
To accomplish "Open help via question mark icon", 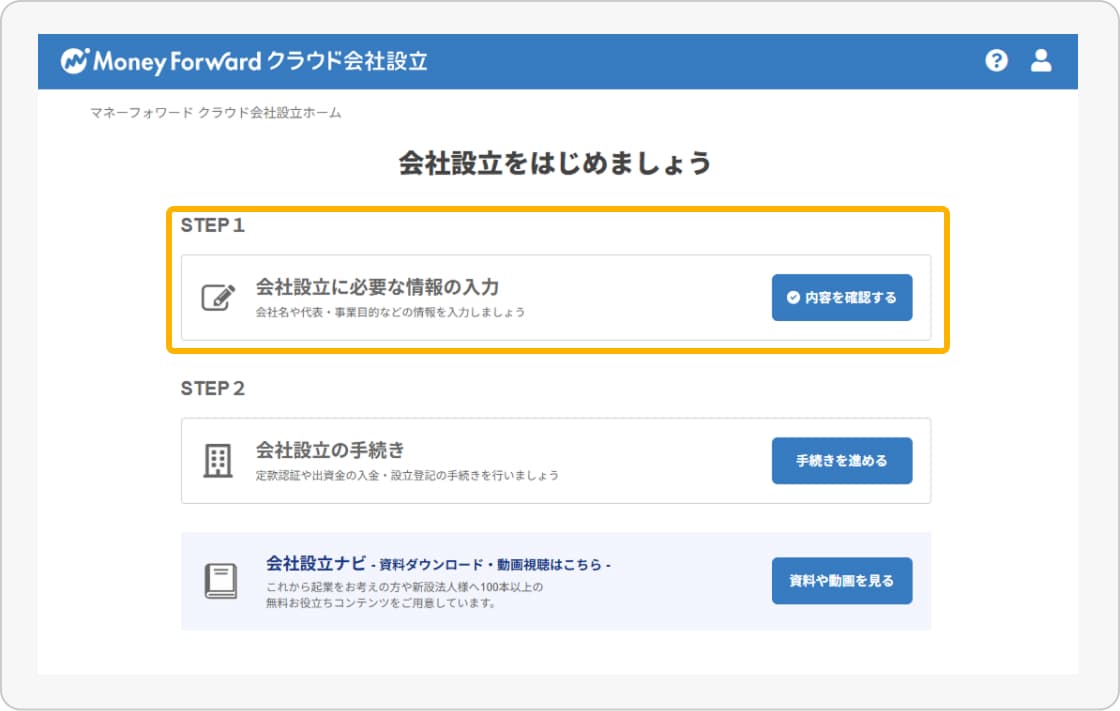I will (996, 61).
